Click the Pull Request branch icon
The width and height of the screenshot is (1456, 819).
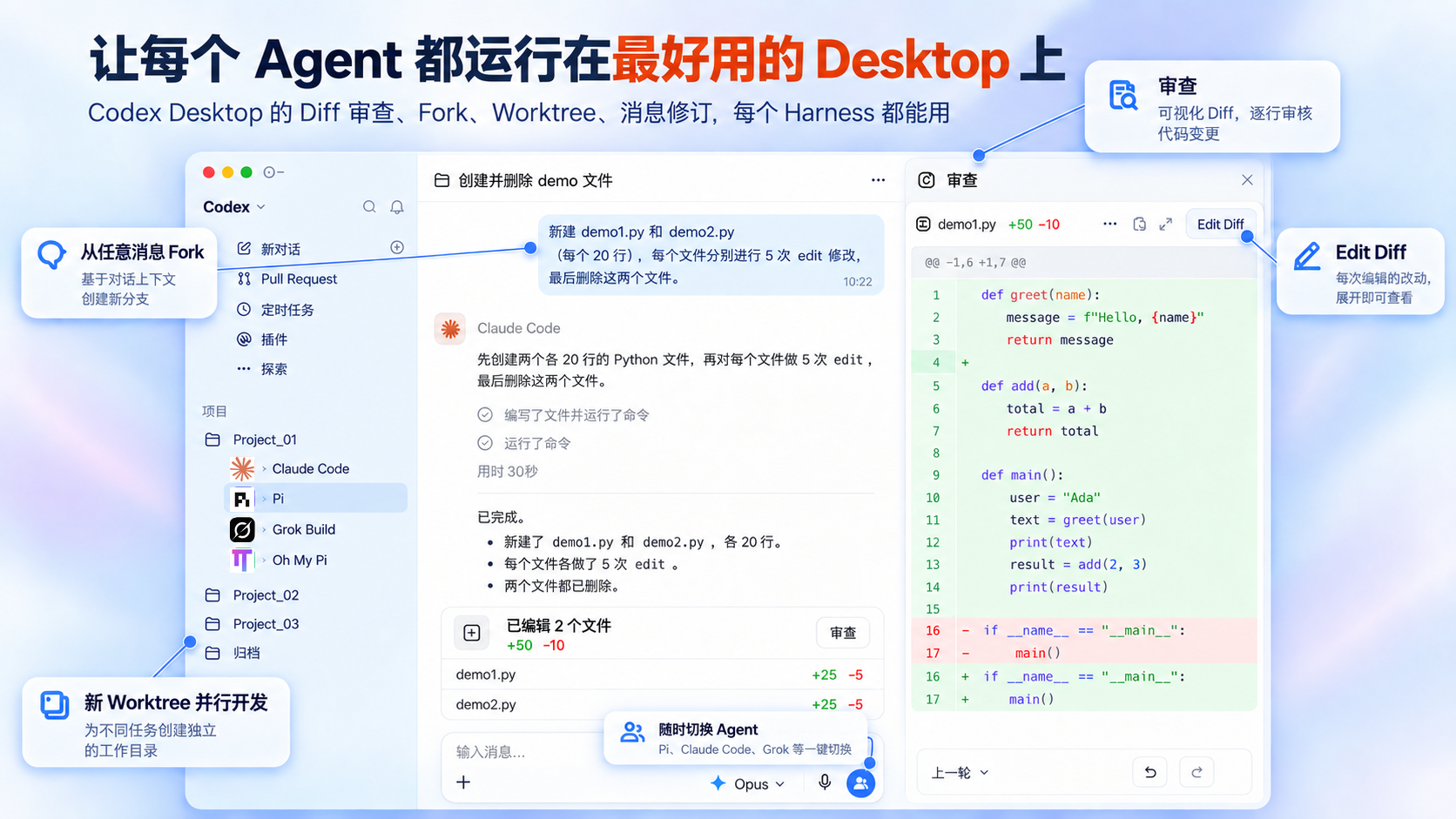(x=244, y=279)
